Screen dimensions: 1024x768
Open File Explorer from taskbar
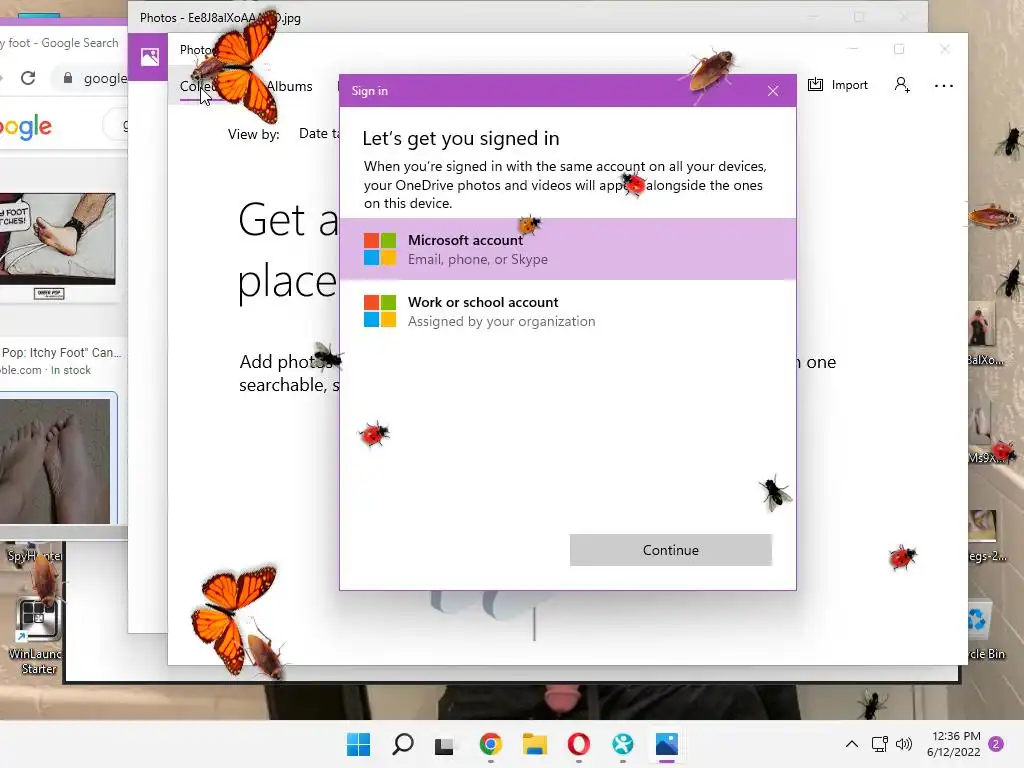pyautogui.click(x=535, y=744)
